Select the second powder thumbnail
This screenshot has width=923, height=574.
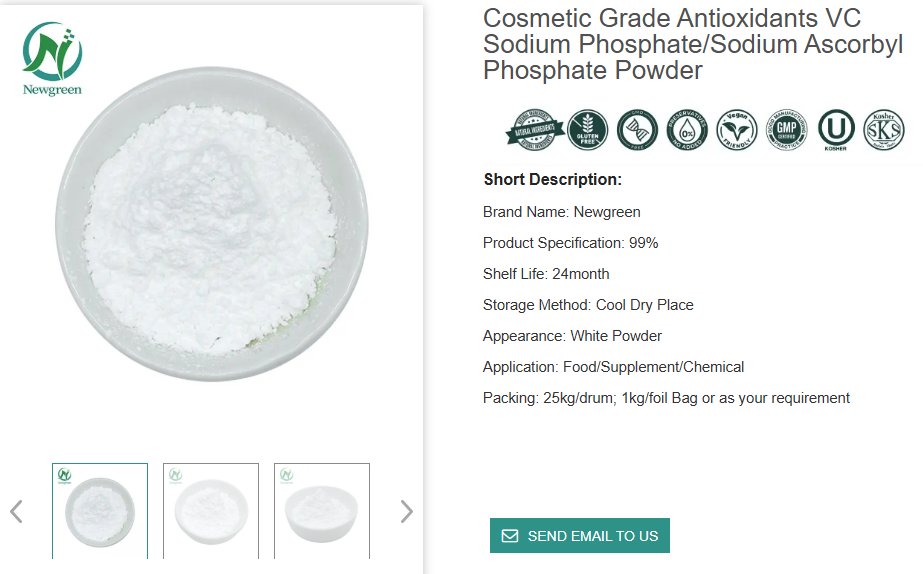(x=211, y=511)
